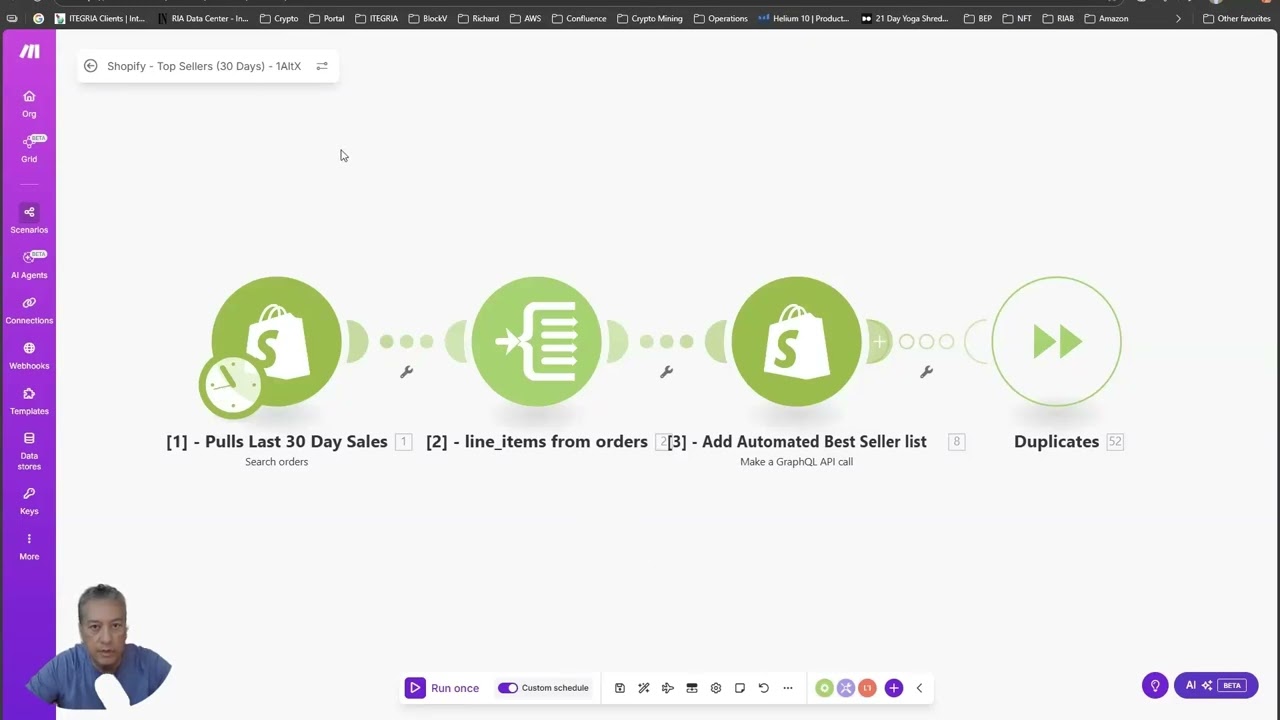Click the undo arrow in toolbar

pos(764,688)
